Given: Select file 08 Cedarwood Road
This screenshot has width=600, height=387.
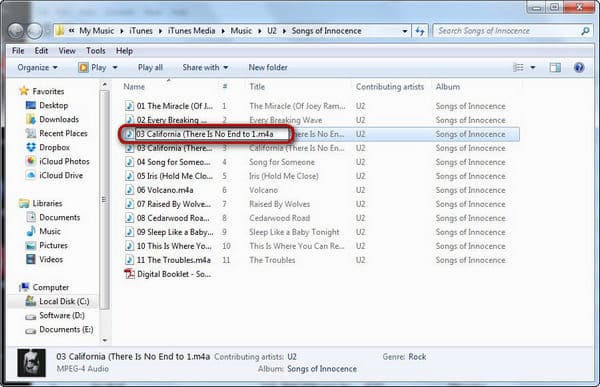Looking at the screenshot, I should [x=173, y=218].
